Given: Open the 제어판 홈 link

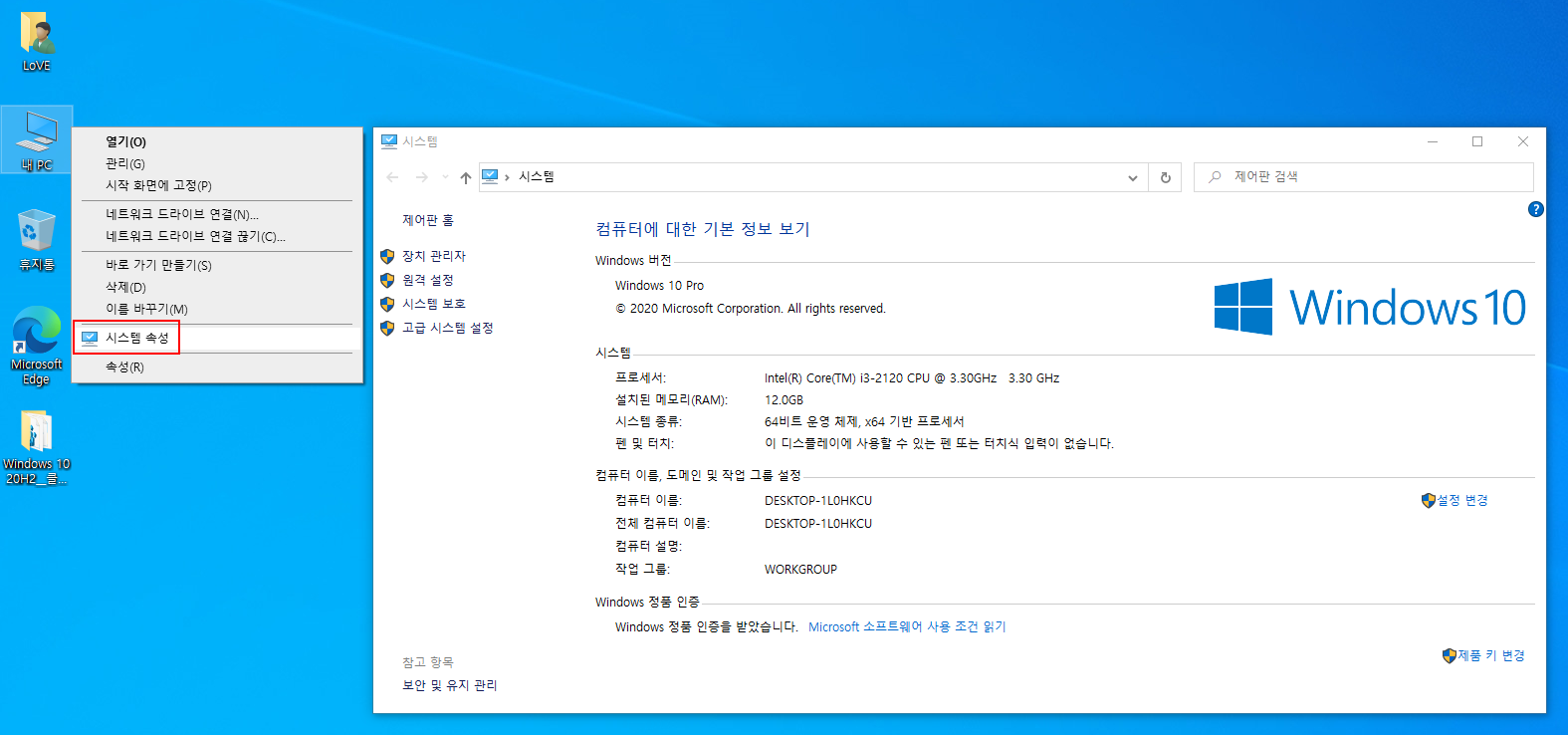Looking at the screenshot, I should pyautogui.click(x=428, y=220).
